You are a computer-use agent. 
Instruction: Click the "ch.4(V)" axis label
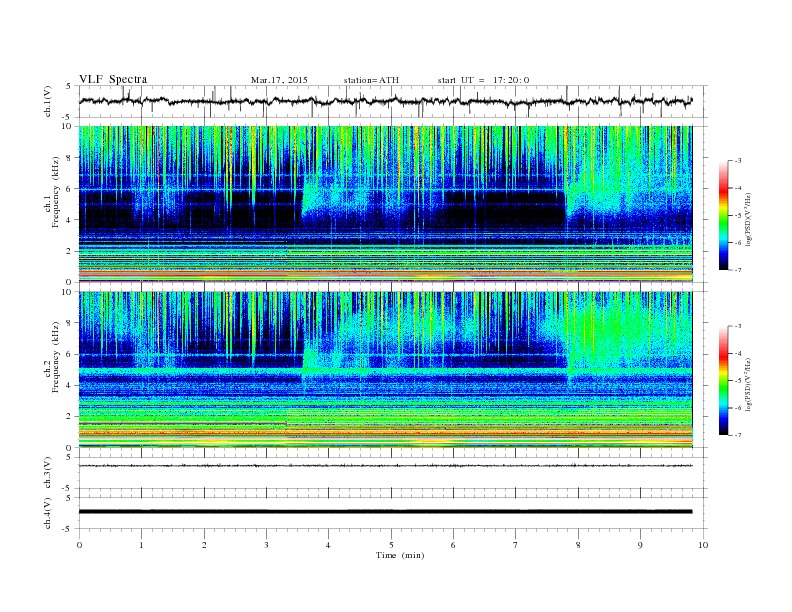click(48, 513)
